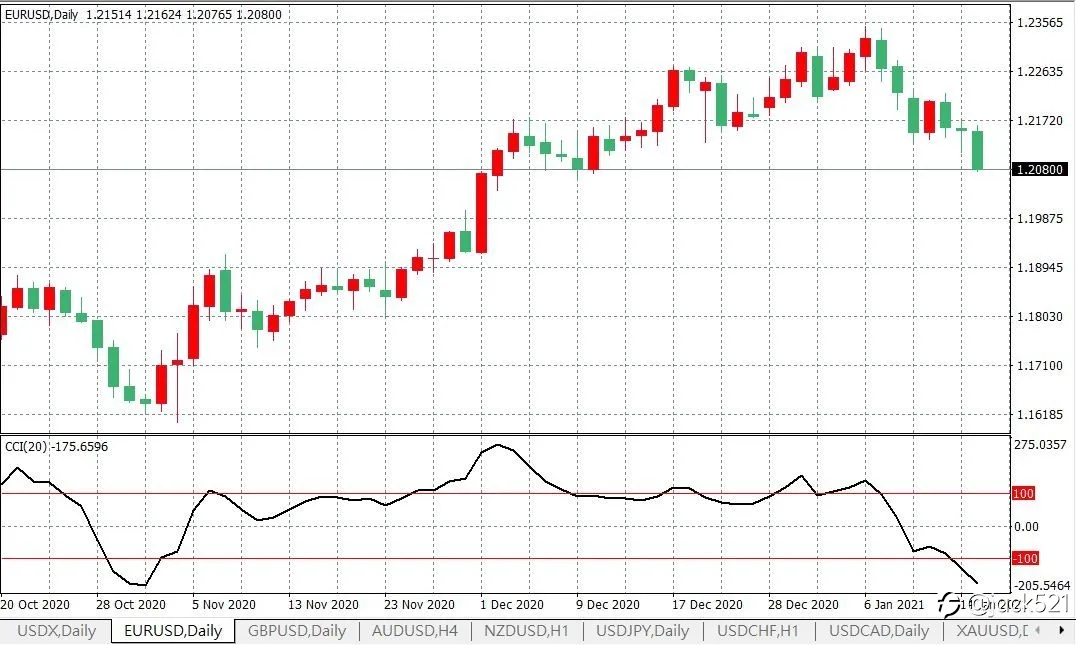
Task: Click the tab-strip scroll left arrow
Action: click(x=1038, y=630)
